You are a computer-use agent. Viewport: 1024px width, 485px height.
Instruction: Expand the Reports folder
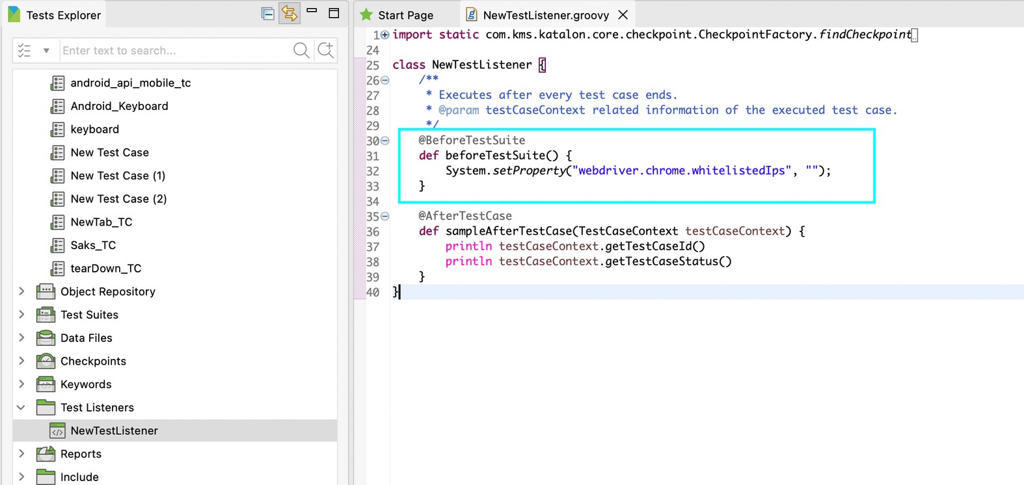click(x=22, y=454)
